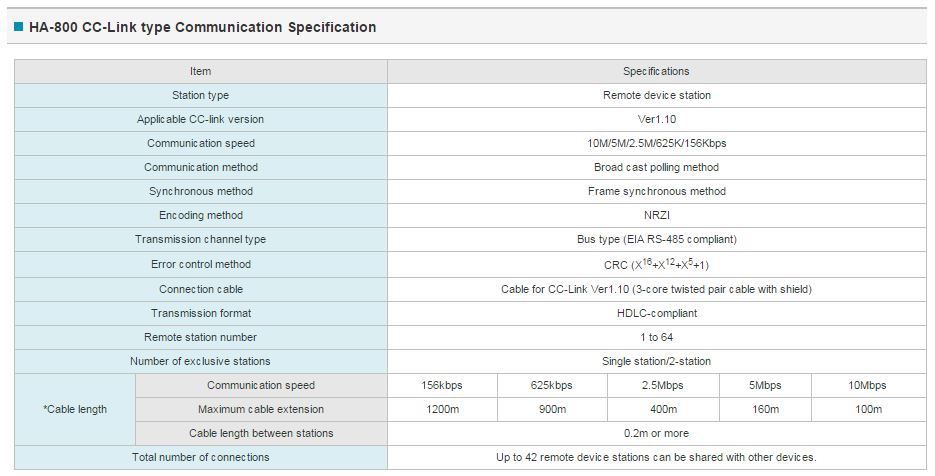The image size is (935, 476).
Task: Click the 'Specifications' column header
Action: click(x=656, y=71)
